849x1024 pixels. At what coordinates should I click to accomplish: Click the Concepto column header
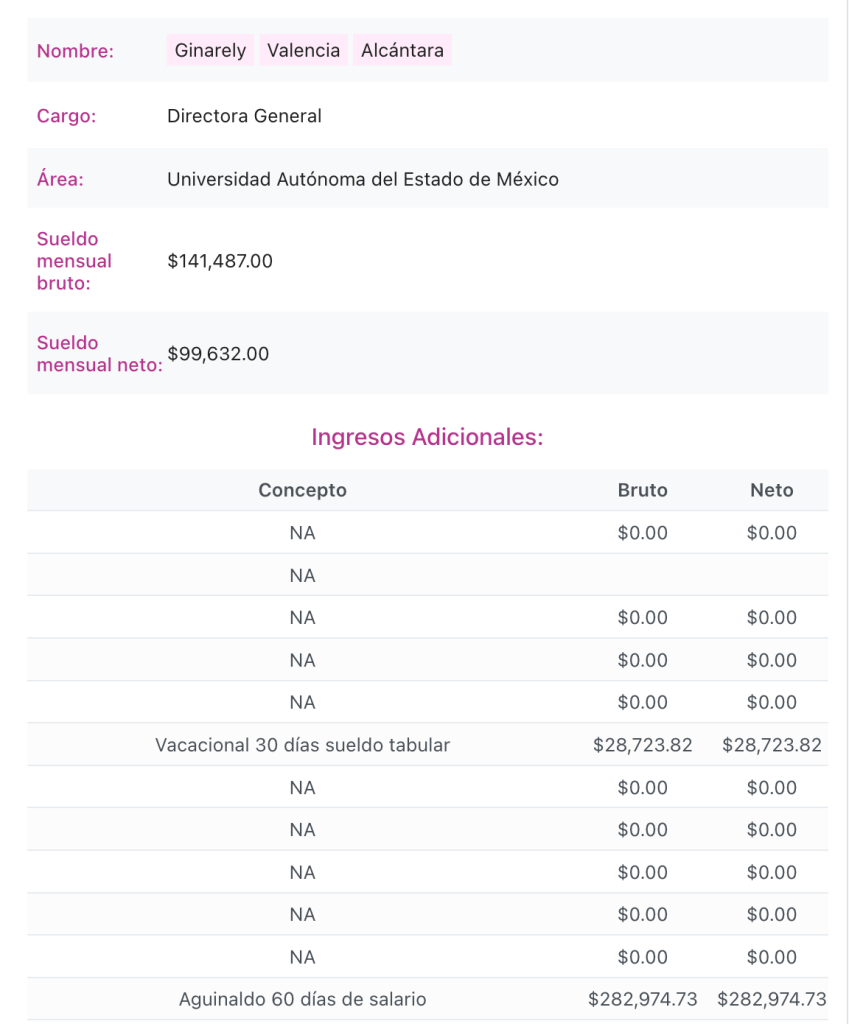click(x=302, y=490)
